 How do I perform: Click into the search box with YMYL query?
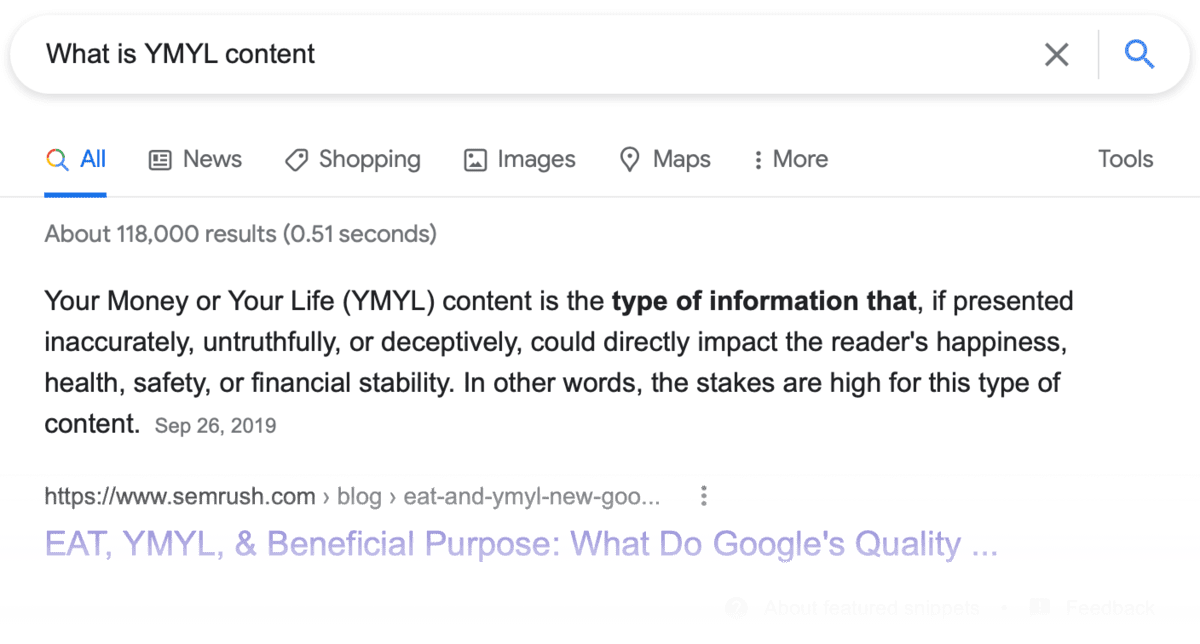point(500,54)
